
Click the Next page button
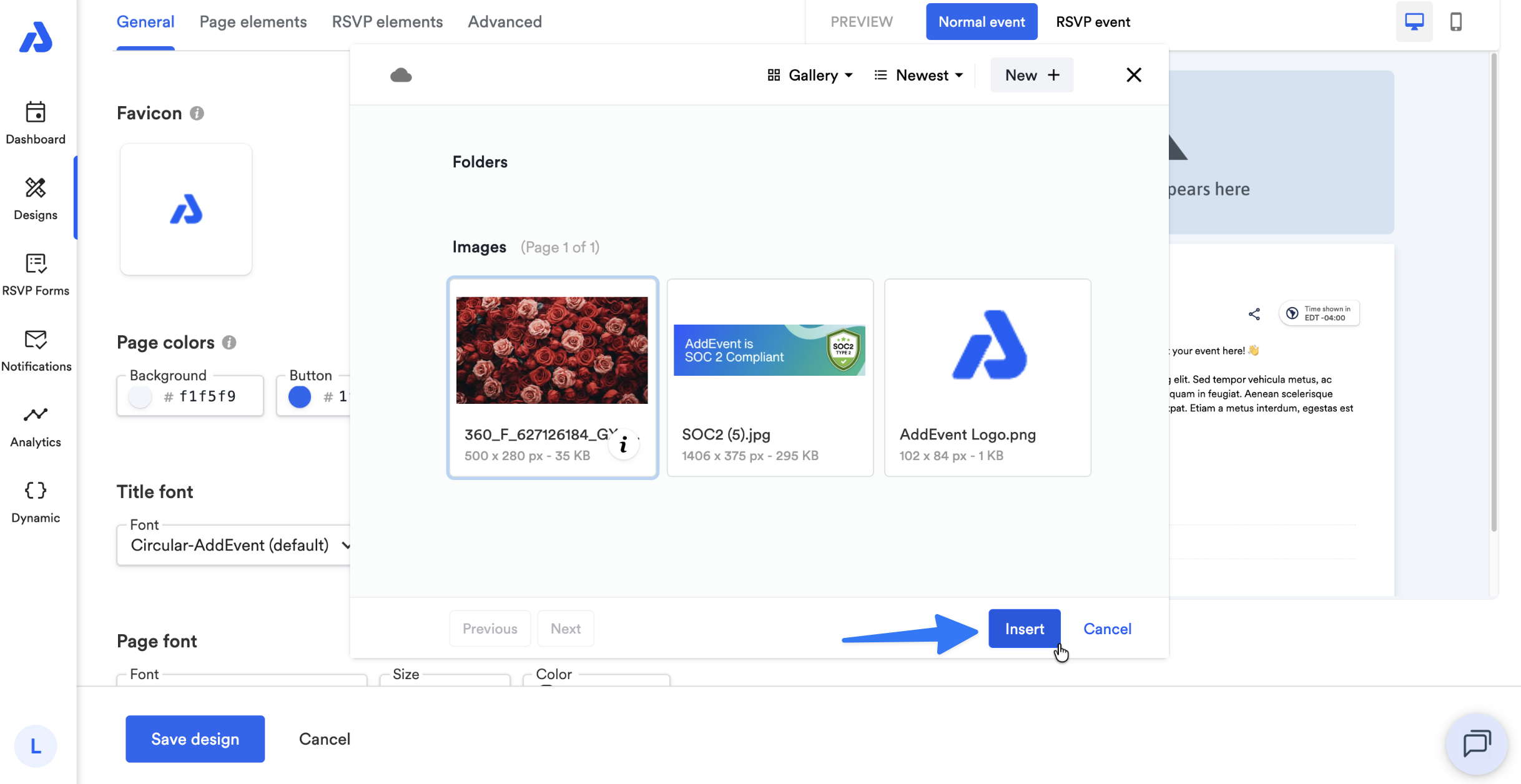pos(566,629)
